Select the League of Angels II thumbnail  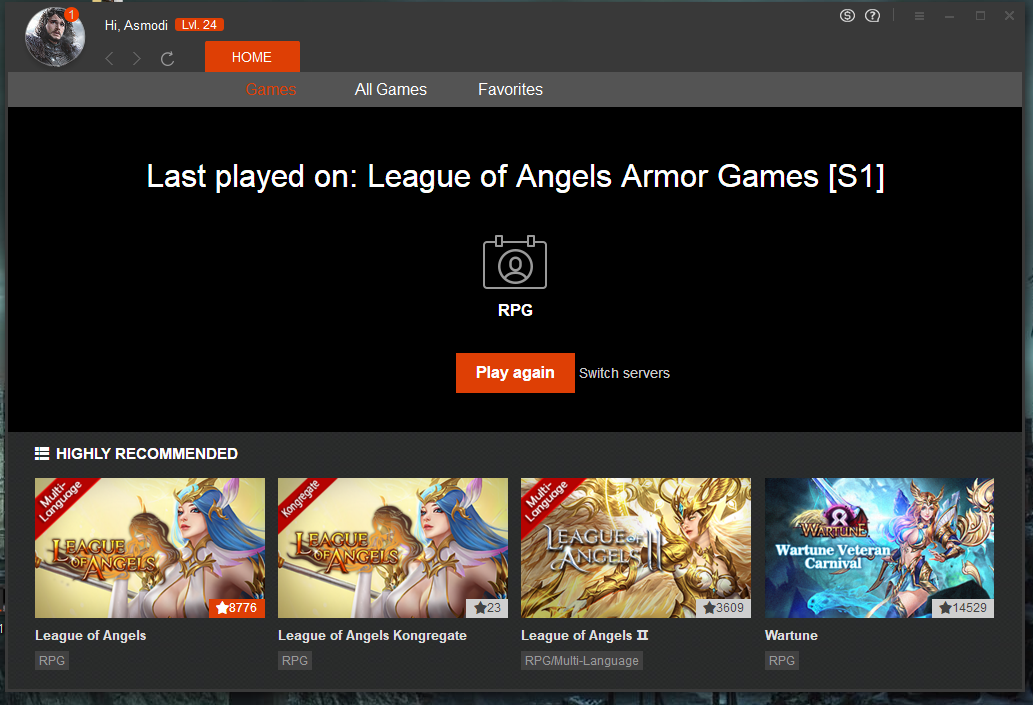pyautogui.click(x=636, y=547)
